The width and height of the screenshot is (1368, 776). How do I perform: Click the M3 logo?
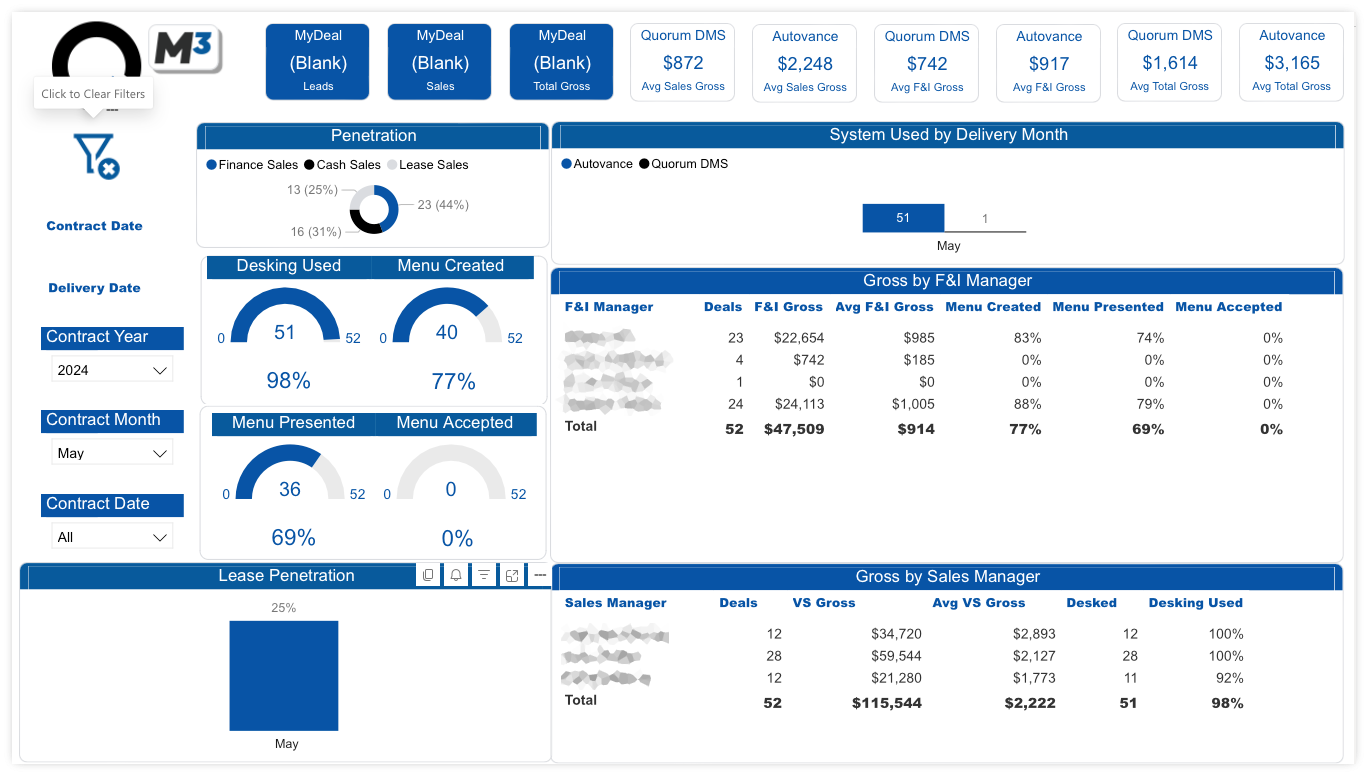click(186, 50)
